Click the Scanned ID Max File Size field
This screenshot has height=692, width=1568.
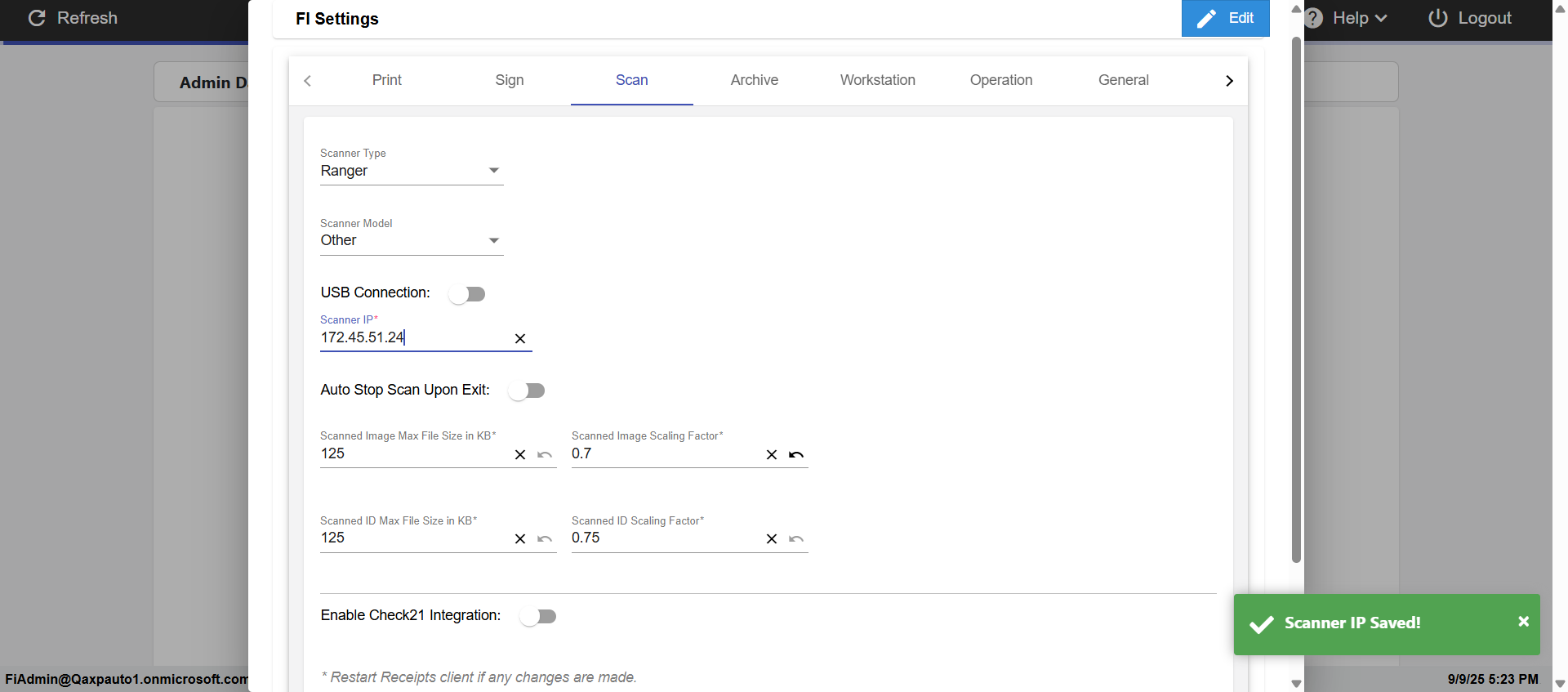(x=412, y=538)
